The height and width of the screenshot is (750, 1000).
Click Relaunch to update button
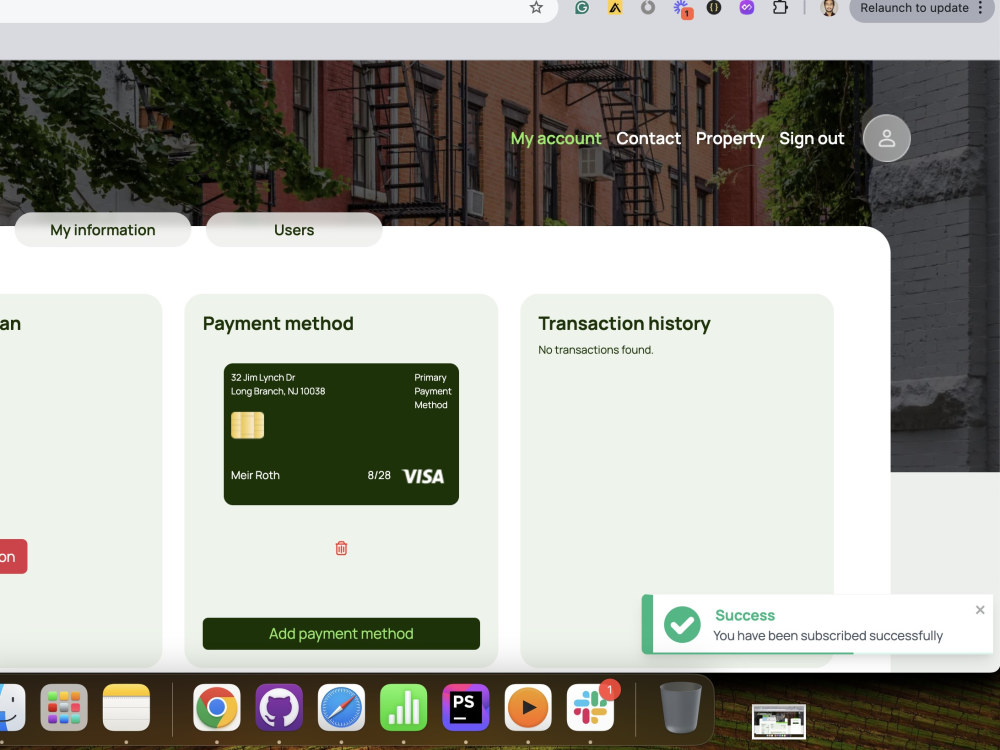(915, 8)
